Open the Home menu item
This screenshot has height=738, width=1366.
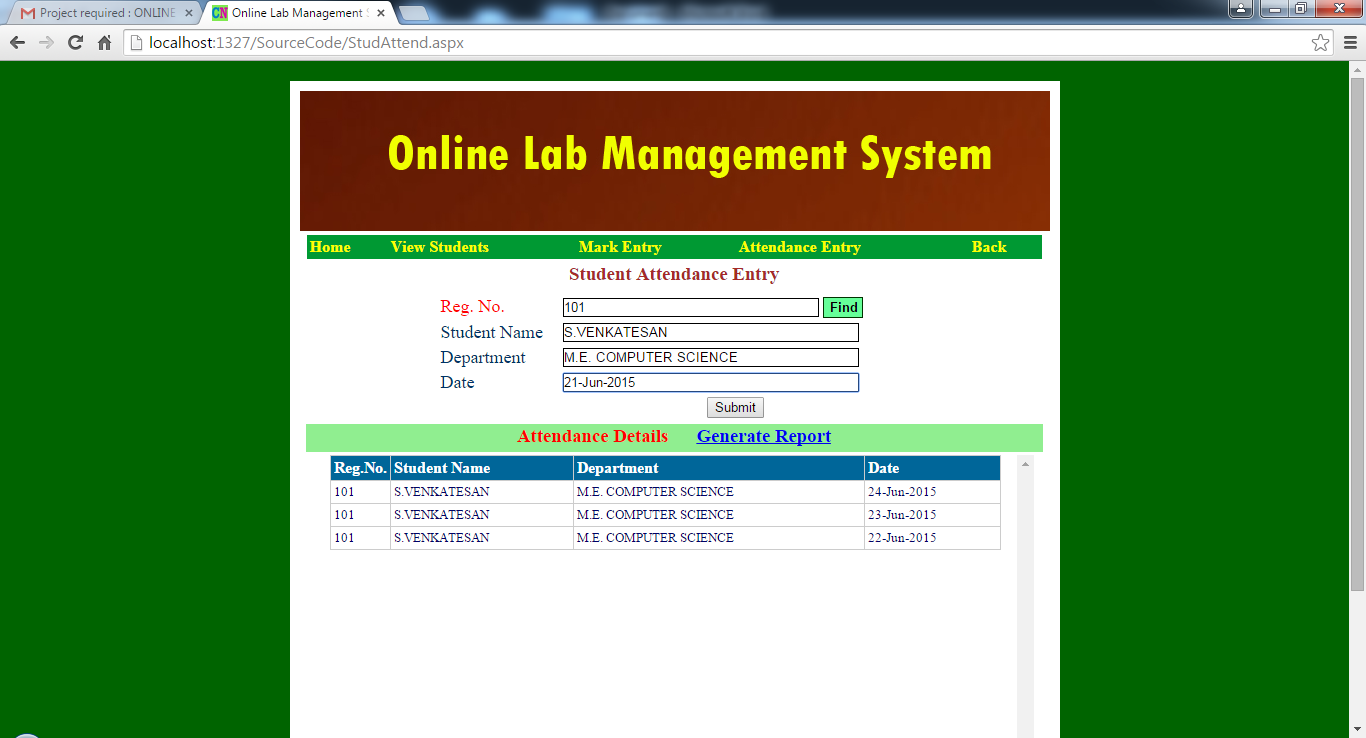[x=330, y=247]
